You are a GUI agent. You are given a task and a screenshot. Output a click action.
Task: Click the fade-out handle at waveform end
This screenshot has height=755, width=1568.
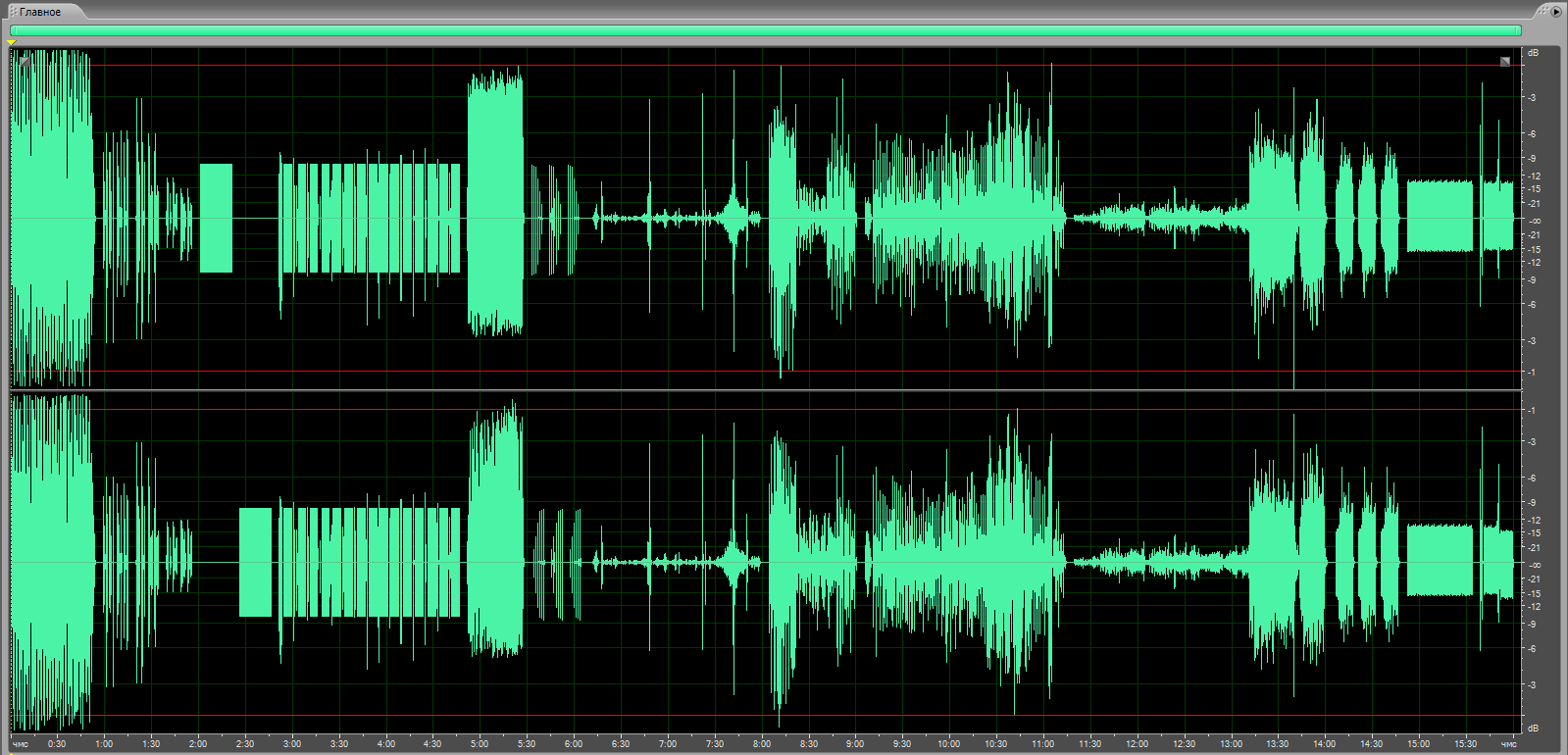tap(1505, 62)
